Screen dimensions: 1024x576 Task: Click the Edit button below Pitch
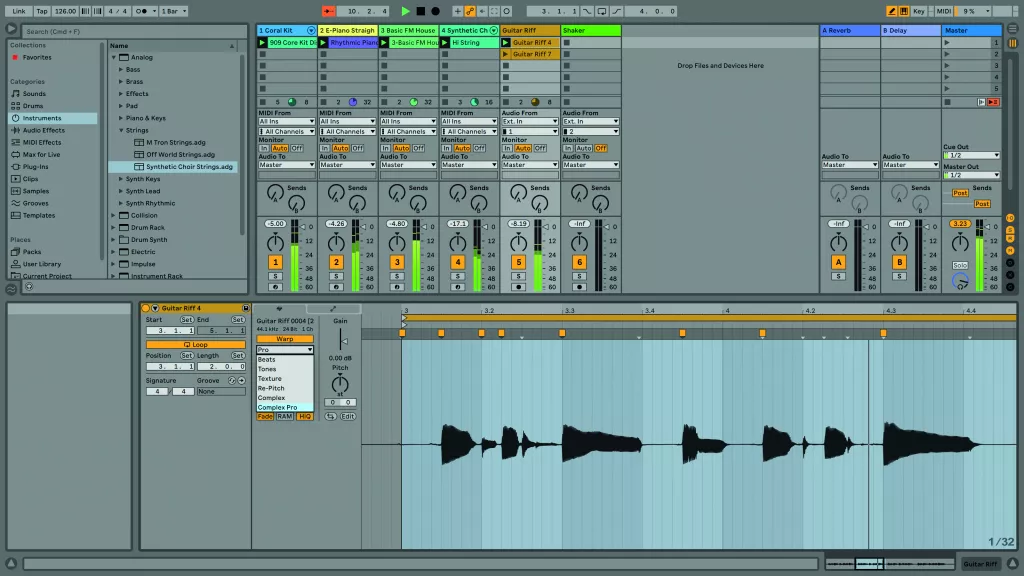[347, 416]
